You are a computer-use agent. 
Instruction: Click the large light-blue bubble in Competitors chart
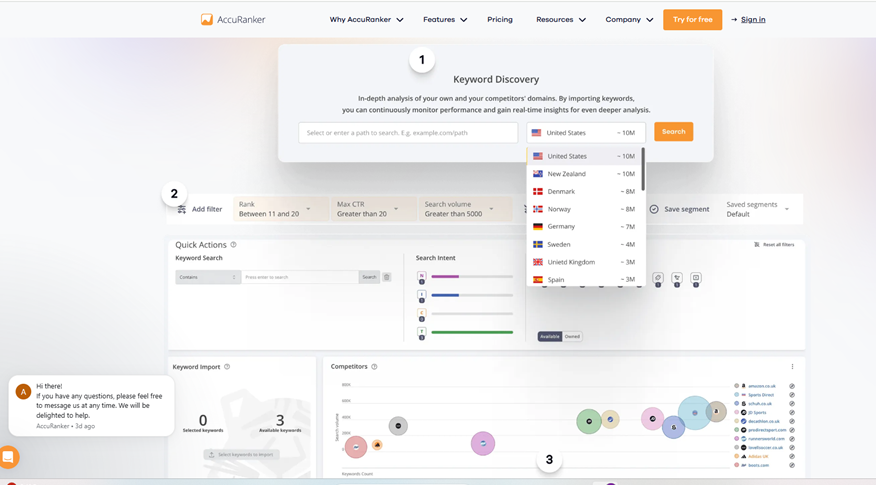694,413
